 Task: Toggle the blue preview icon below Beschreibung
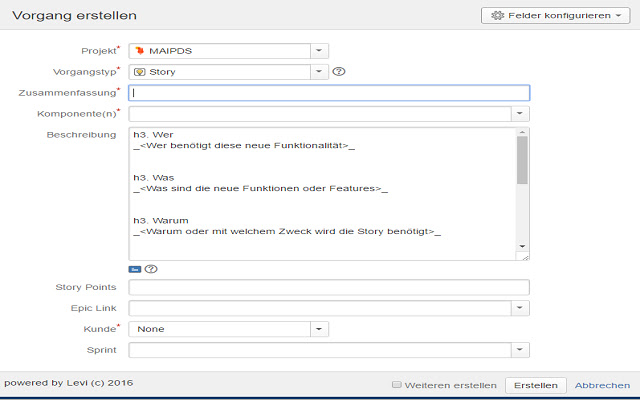135,269
